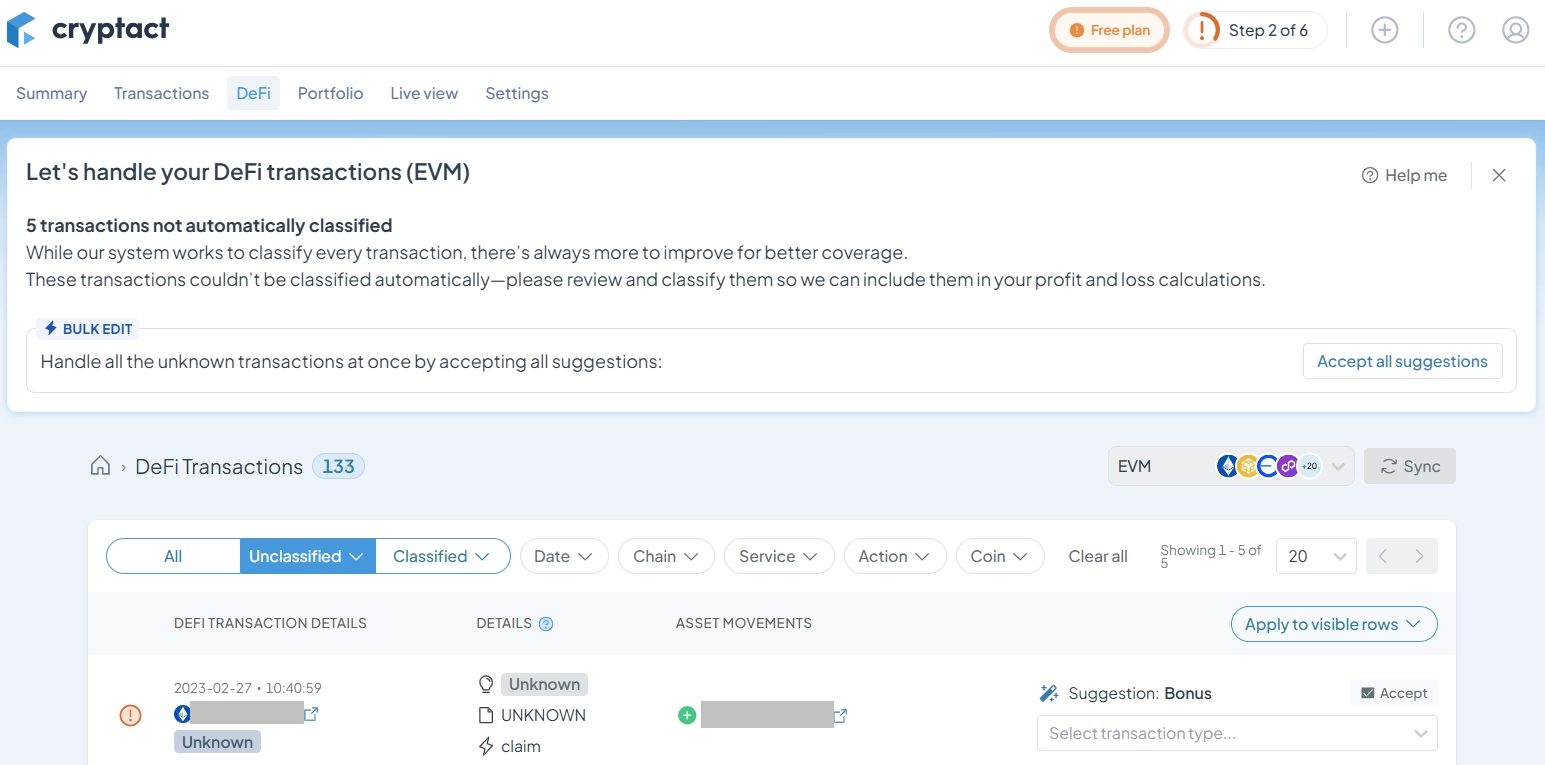Select the DeFi tab
1545x765 pixels.
[253, 93]
